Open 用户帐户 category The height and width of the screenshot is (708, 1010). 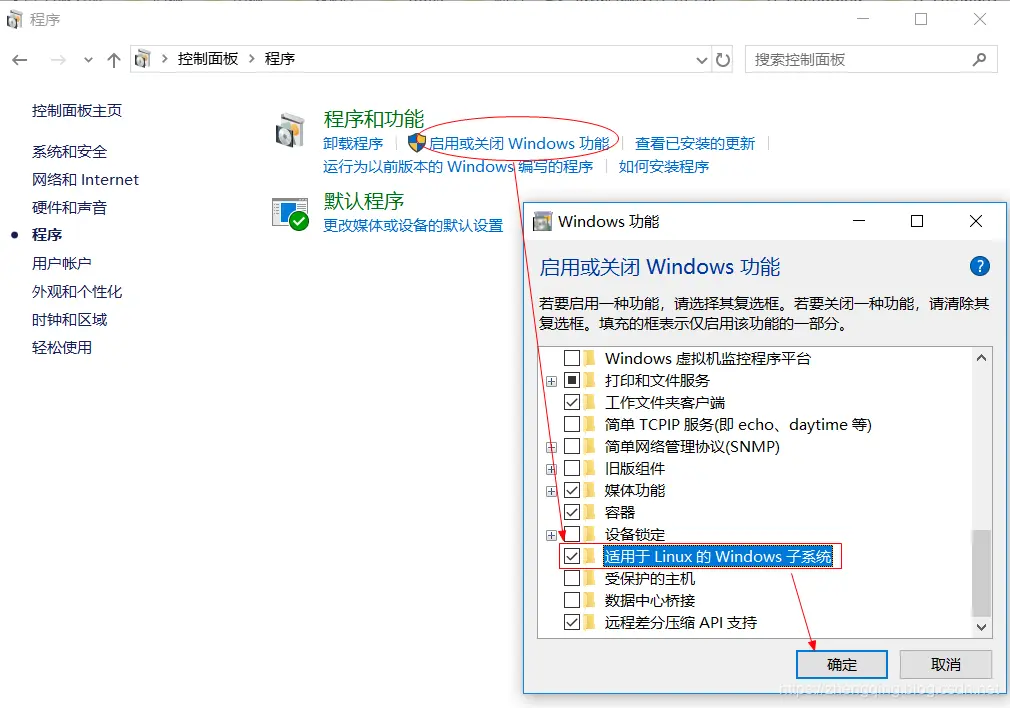click(61, 263)
